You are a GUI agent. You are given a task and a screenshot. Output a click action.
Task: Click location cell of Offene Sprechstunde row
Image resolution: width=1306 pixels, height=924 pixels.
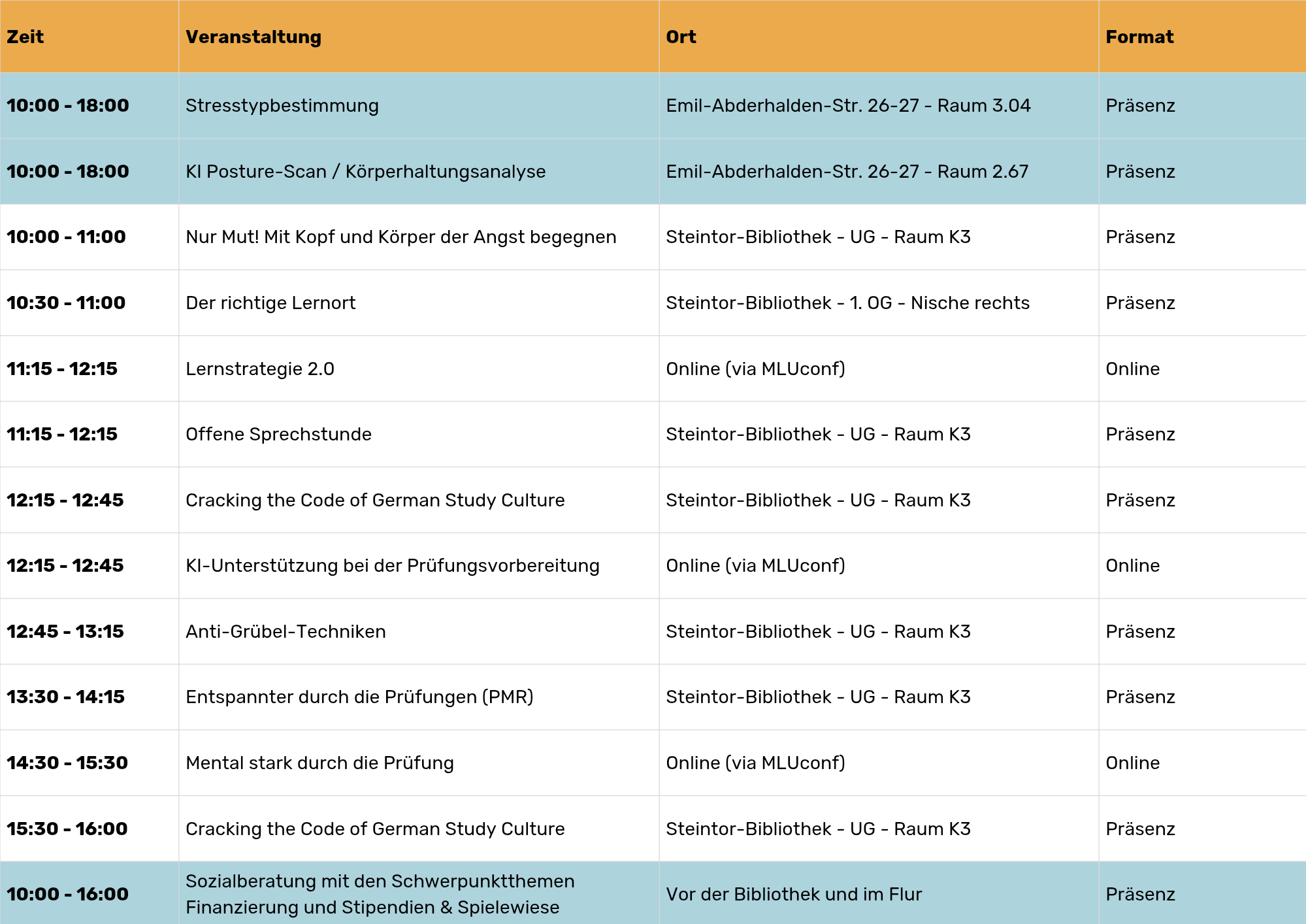tap(879, 434)
